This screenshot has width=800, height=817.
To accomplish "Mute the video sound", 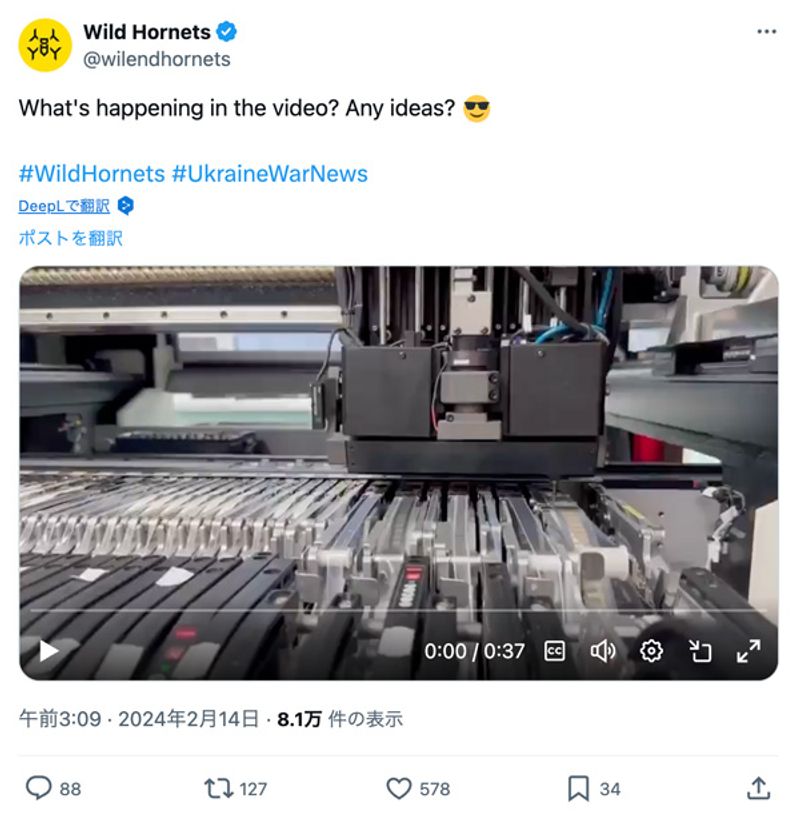I will (603, 651).
